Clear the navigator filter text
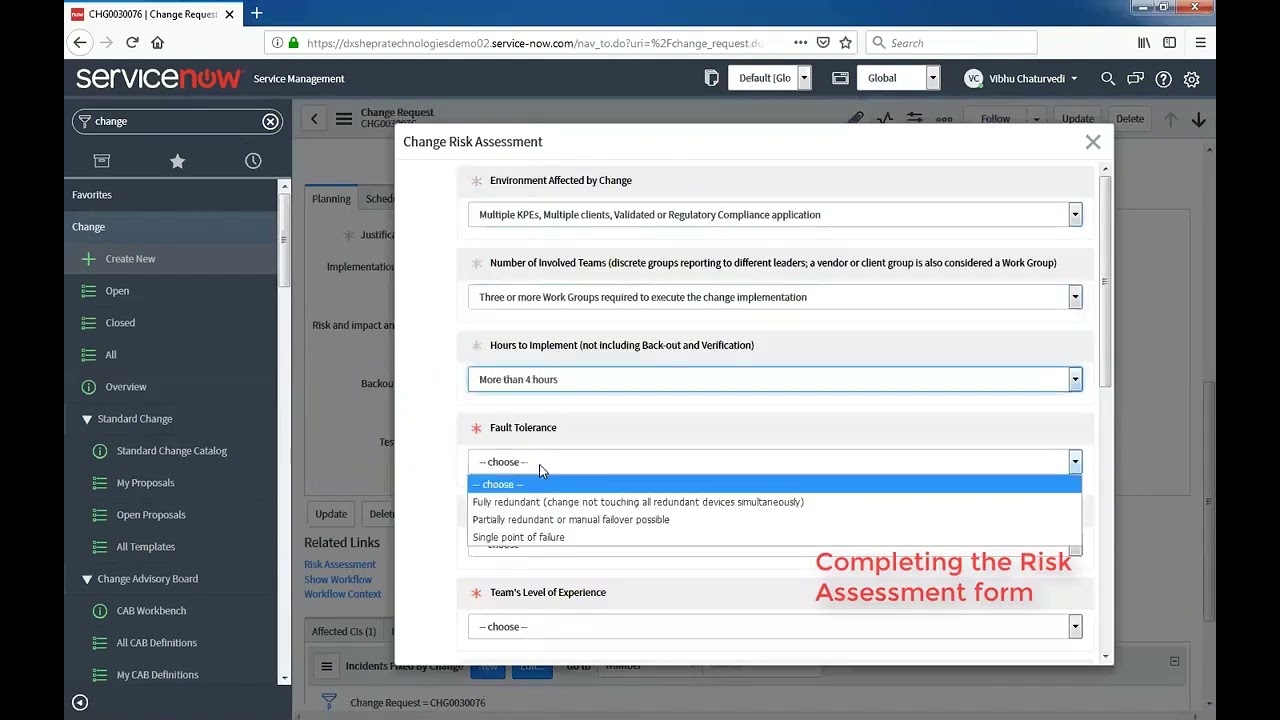1280x720 pixels. click(x=270, y=121)
